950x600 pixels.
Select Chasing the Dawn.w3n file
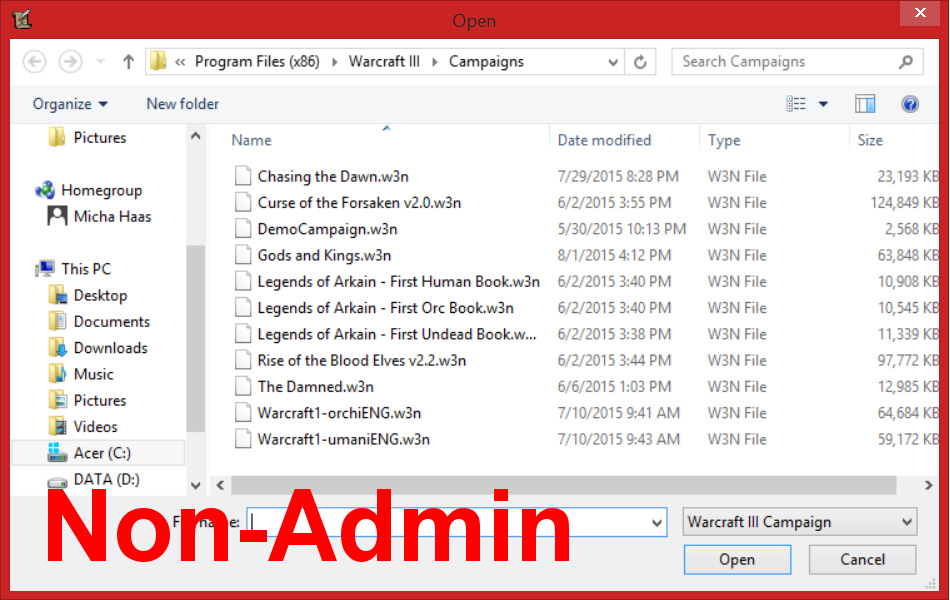tap(333, 176)
